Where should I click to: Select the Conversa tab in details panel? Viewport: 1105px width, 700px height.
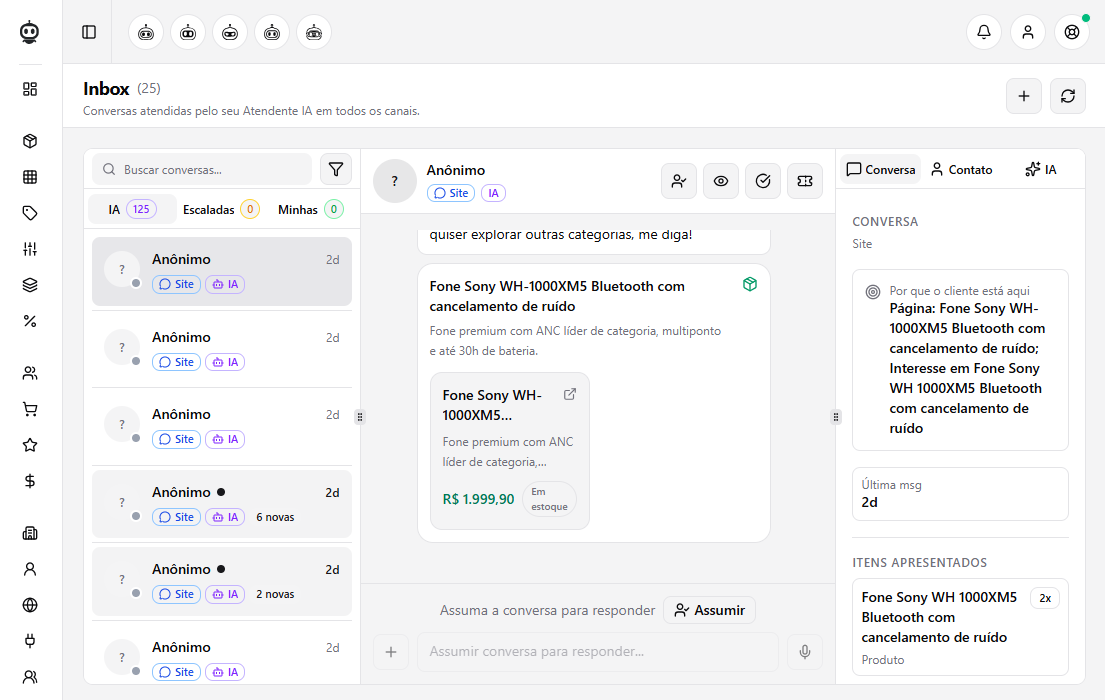tap(881, 169)
